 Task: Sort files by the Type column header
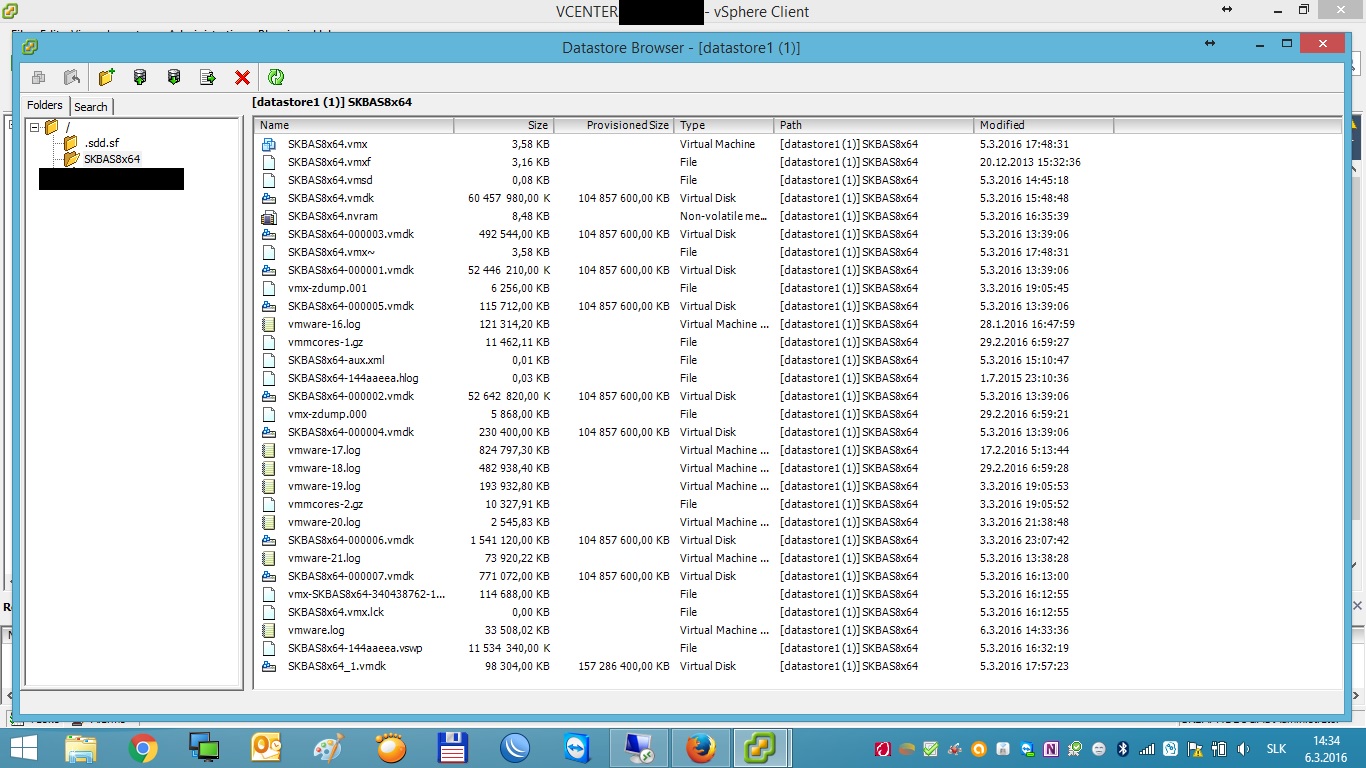tap(724, 125)
